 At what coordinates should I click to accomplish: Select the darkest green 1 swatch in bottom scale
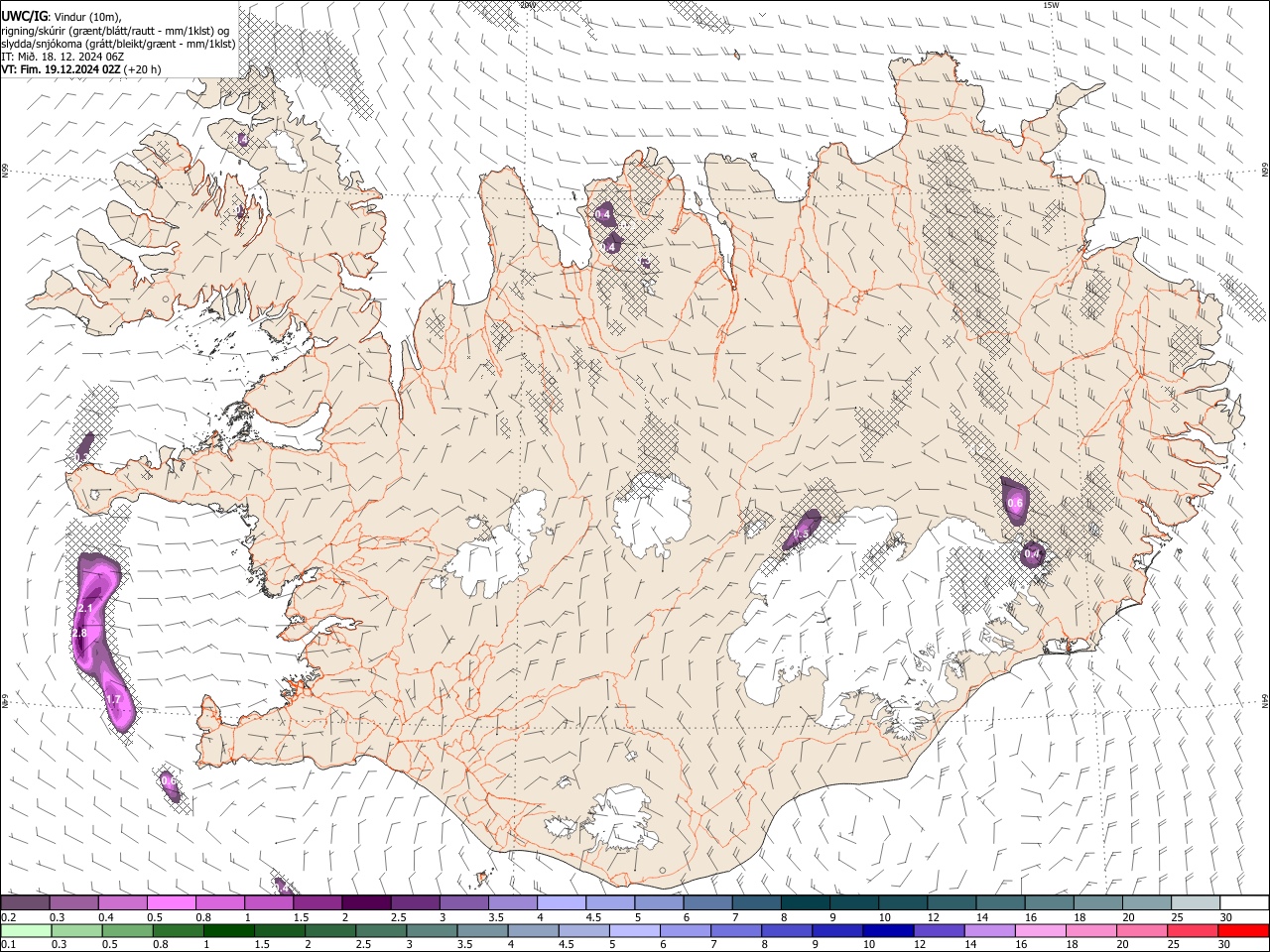tap(228, 930)
